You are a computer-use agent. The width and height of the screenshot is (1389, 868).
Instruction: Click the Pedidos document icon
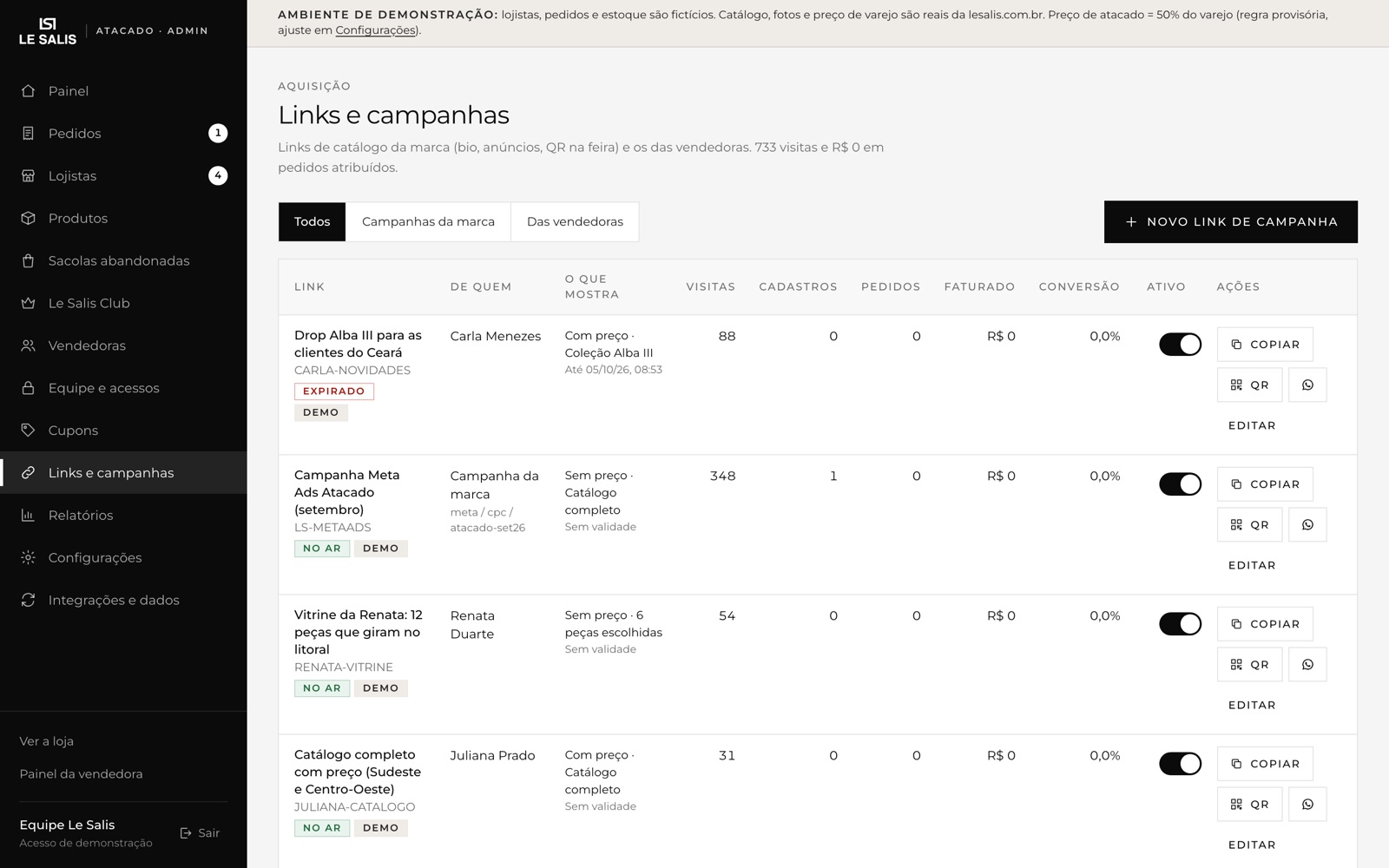(28, 134)
